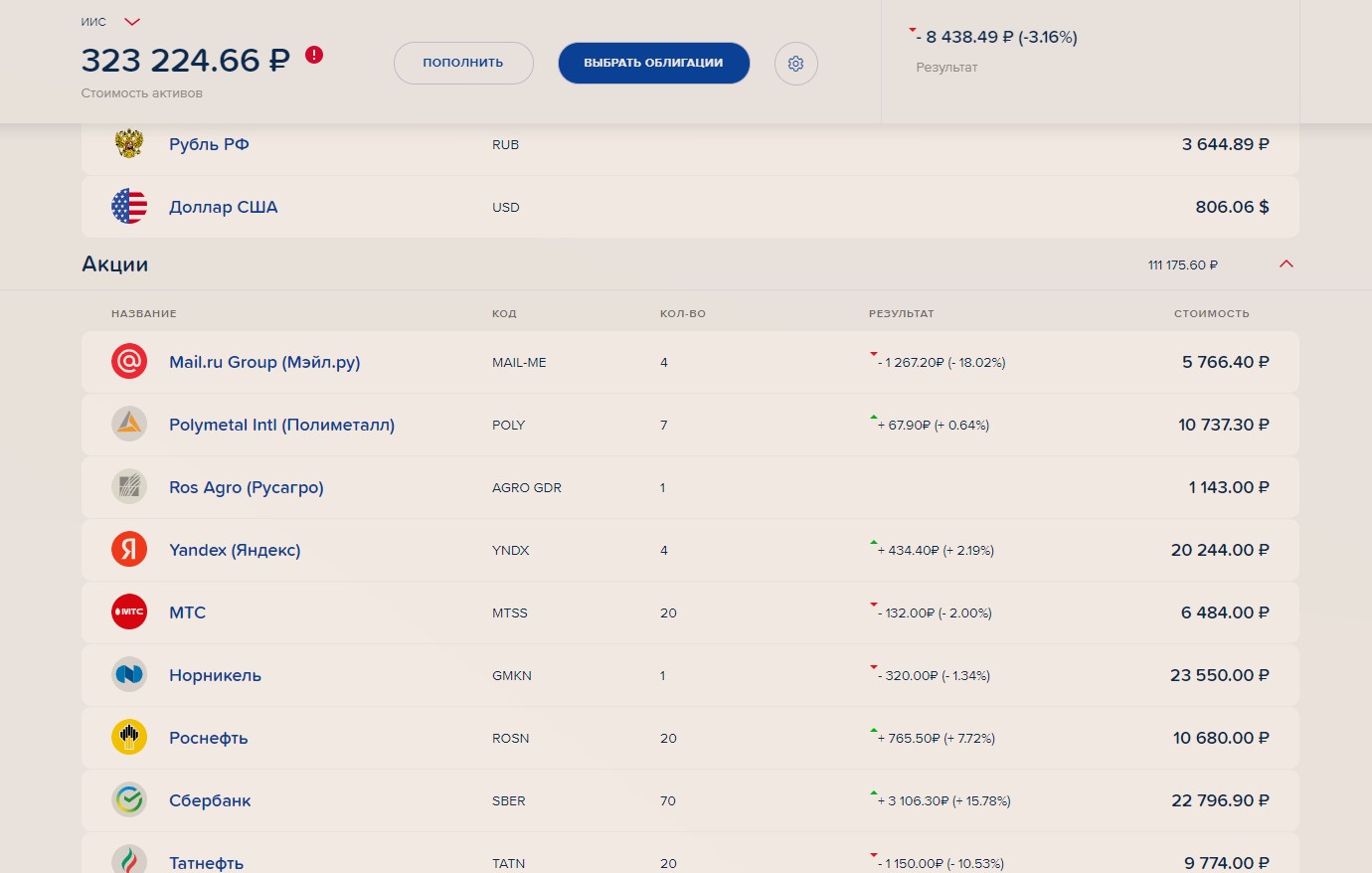Viewport: 1372px width, 873px height.
Task: Click the КОД column header
Action: (504, 313)
